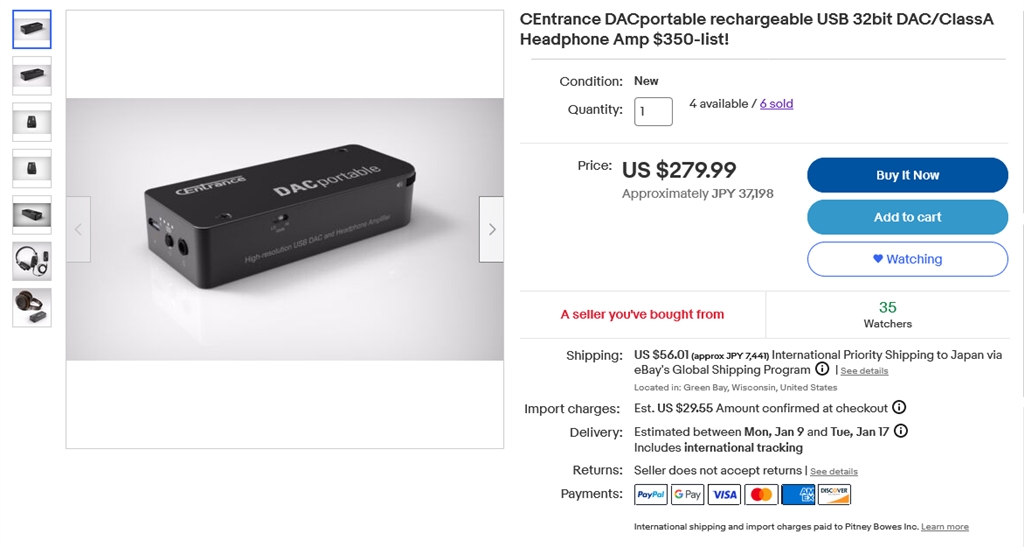Toggle the Watching heart button
Image resolution: width=1024 pixels, height=547 pixels.
click(x=907, y=259)
